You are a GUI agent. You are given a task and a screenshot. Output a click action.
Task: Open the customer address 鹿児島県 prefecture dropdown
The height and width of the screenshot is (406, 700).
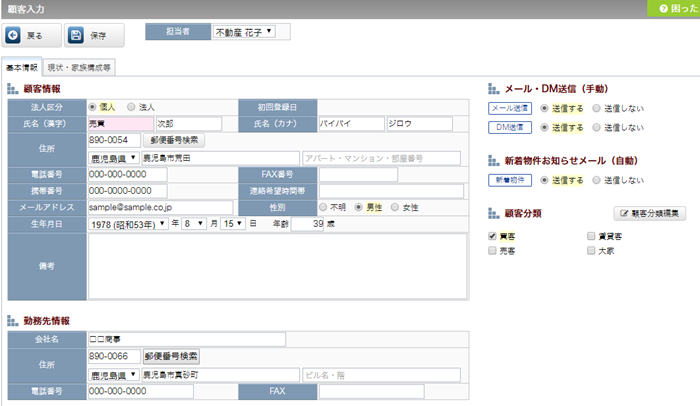click(113, 157)
